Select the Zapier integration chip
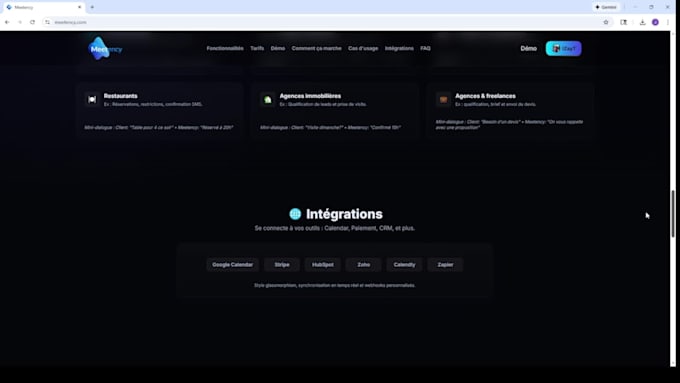This screenshot has width=680, height=383. (445, 265)
